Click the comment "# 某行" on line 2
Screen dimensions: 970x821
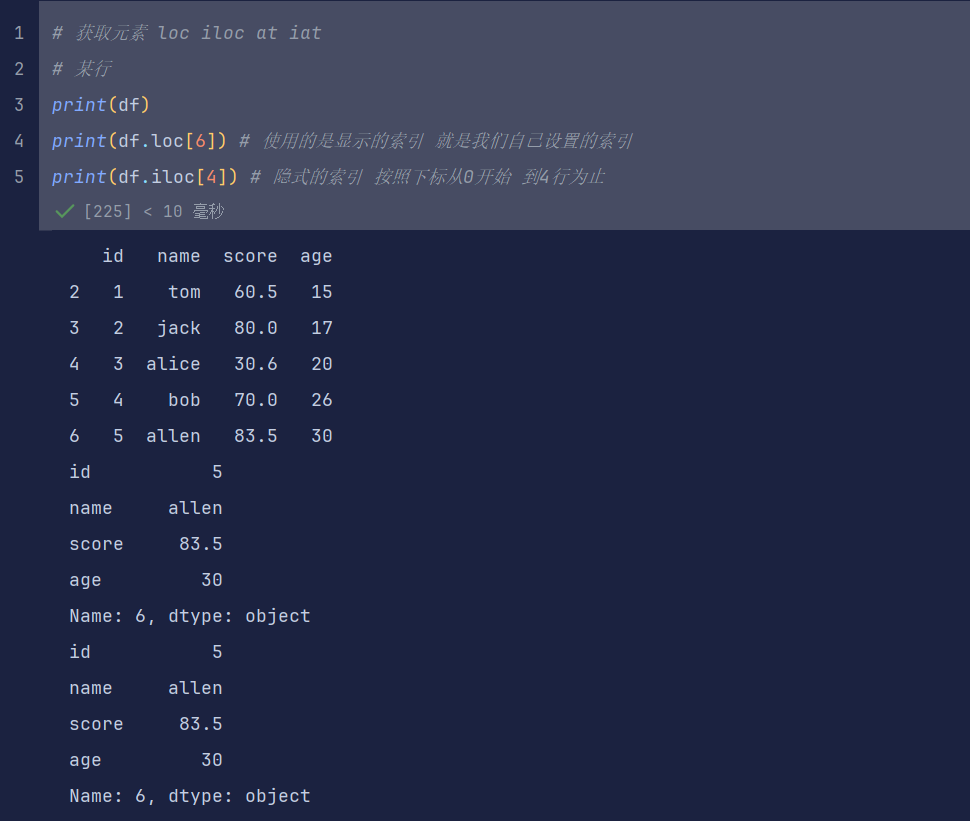pyautogui.click(x=80, y=68)
